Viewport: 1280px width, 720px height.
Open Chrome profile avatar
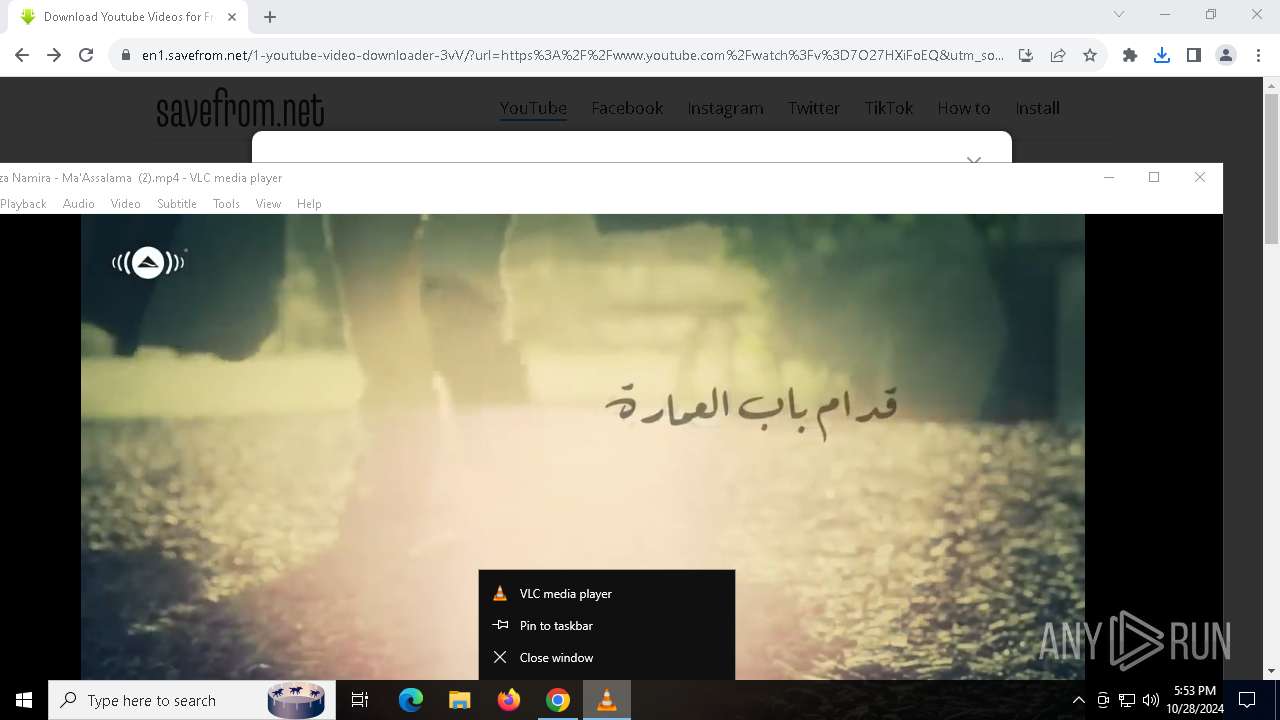pyautogui.click(x=1226, y=56)
